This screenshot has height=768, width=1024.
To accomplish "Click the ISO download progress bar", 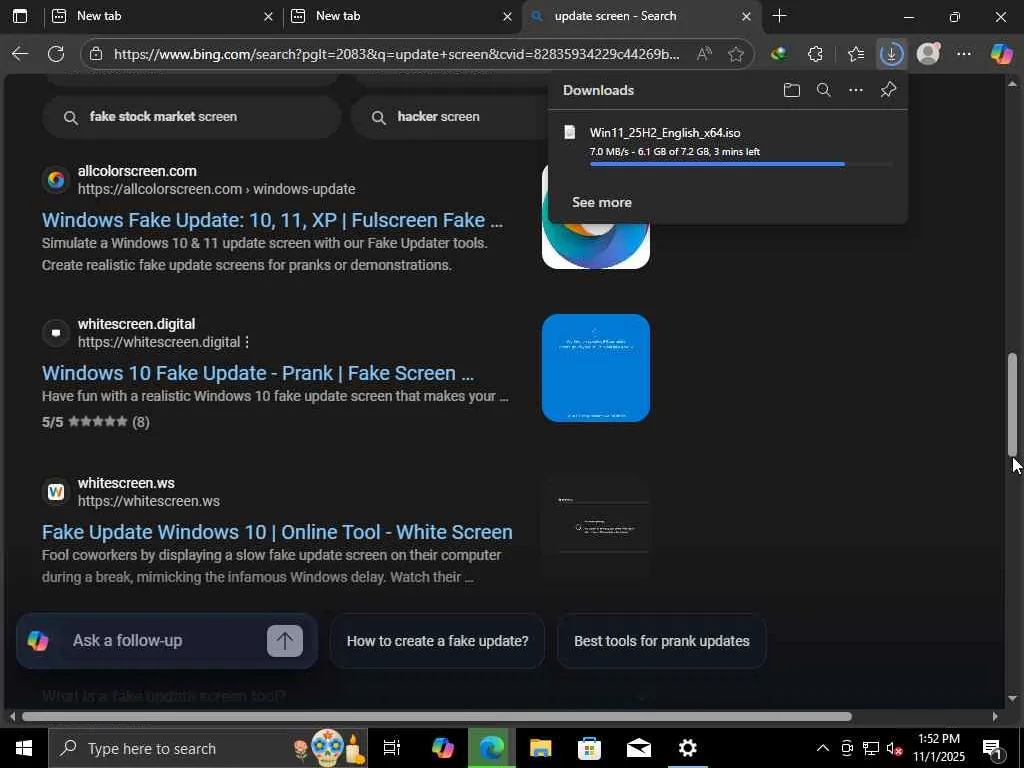I will pyautogui.click(x=740, y=164).
